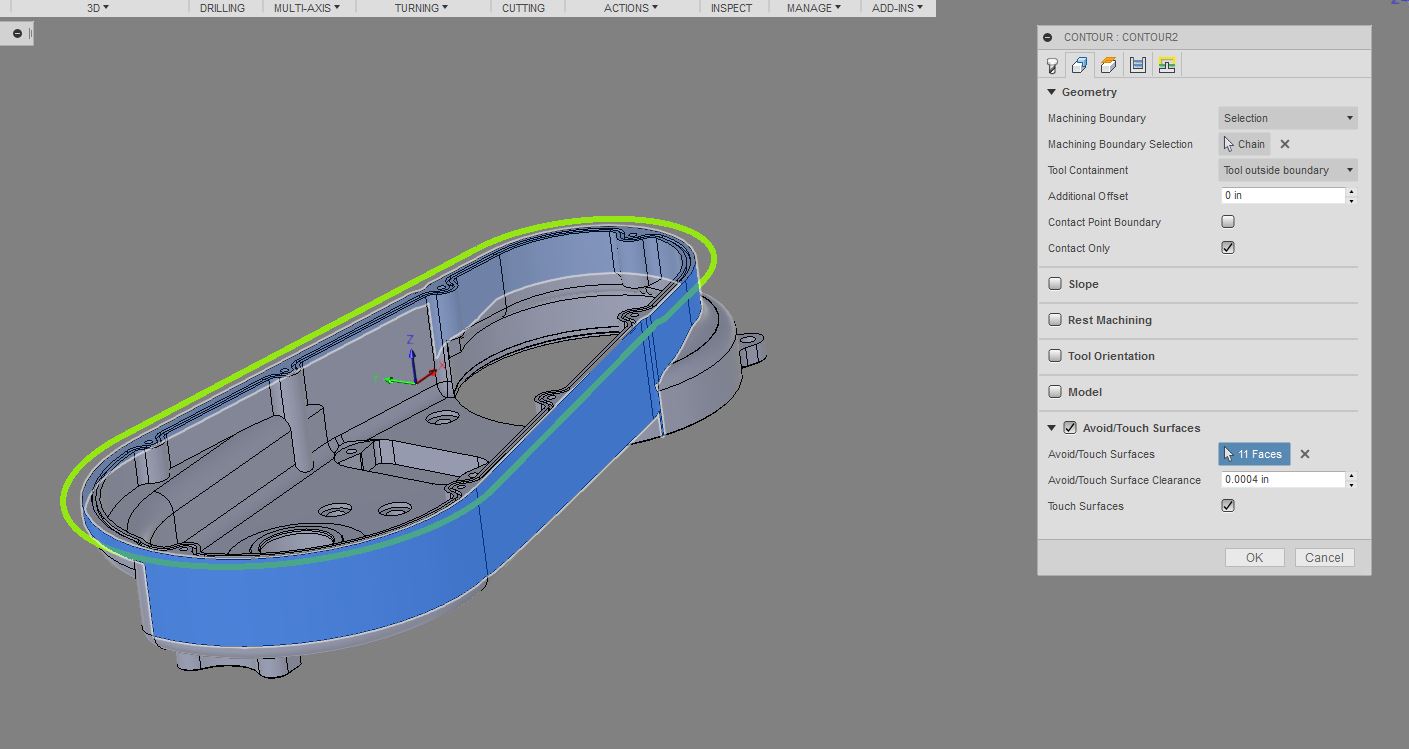The height and width of the screenshot is (749, 1409).
Task: Open the Tool Containment dropdown
Action: point(1287,169)
